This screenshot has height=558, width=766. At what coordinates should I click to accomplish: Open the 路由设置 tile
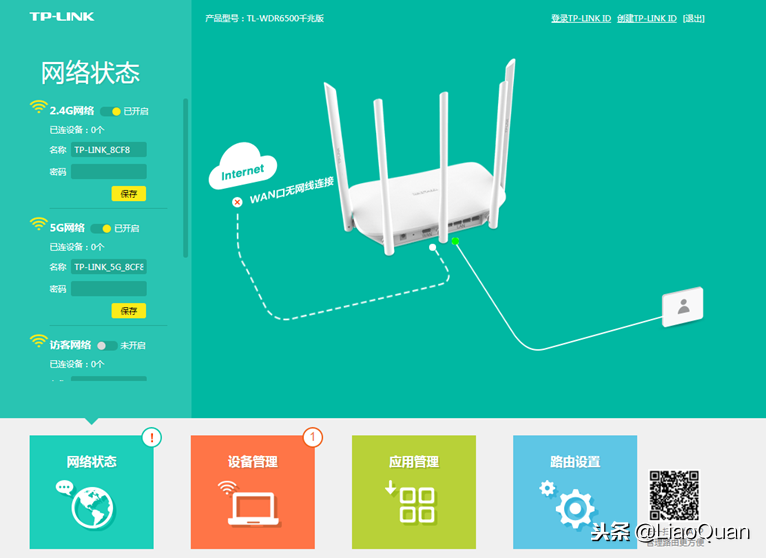coord(574,492)
